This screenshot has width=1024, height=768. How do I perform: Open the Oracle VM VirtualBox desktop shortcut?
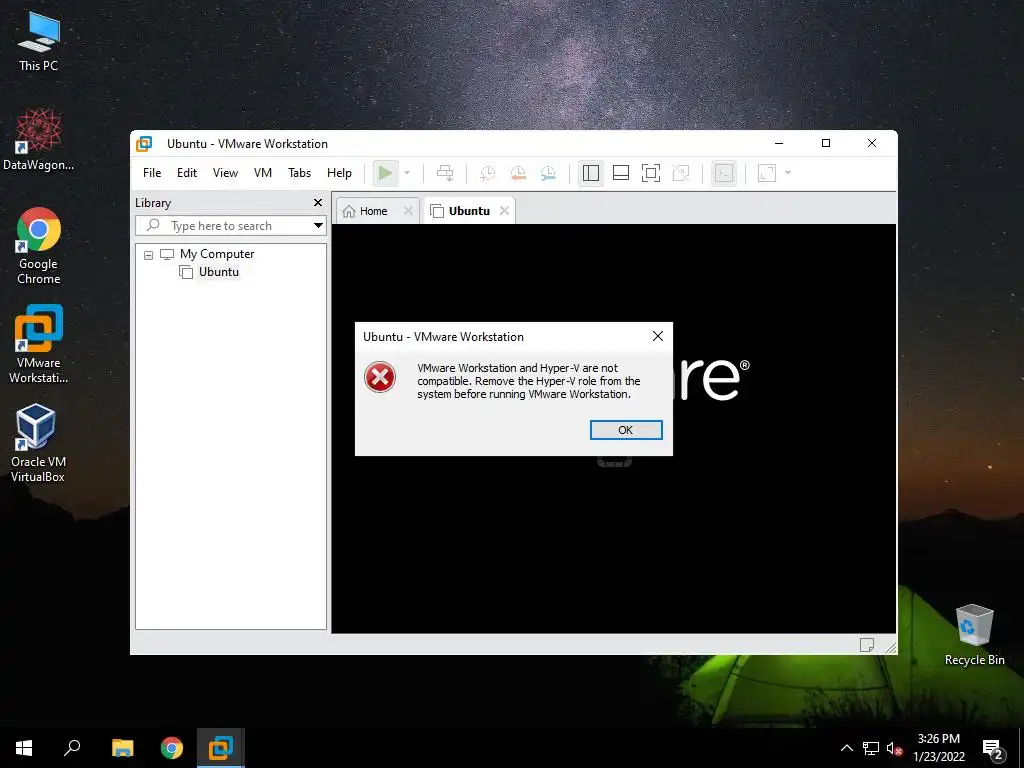[x=38, y=443]
